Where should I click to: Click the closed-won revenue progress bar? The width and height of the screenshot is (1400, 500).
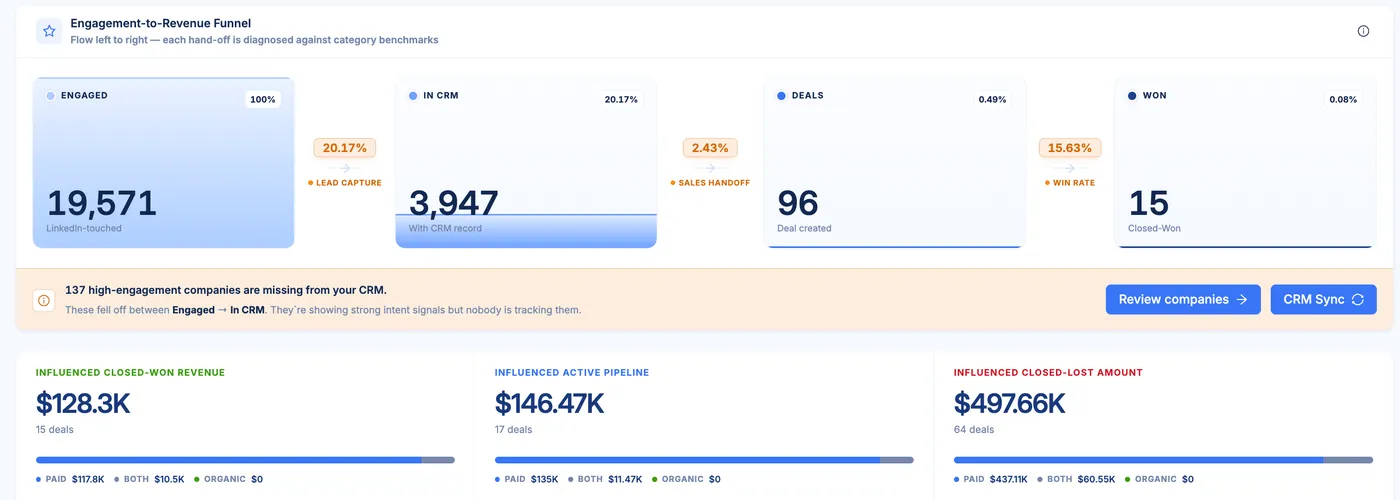[245, 460]
